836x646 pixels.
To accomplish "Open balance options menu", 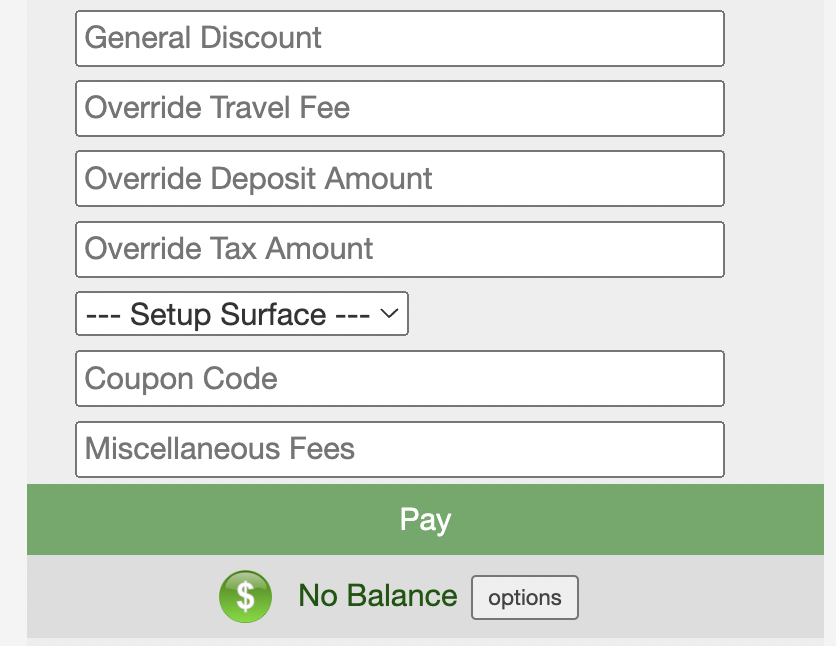I will coord(524,598).
